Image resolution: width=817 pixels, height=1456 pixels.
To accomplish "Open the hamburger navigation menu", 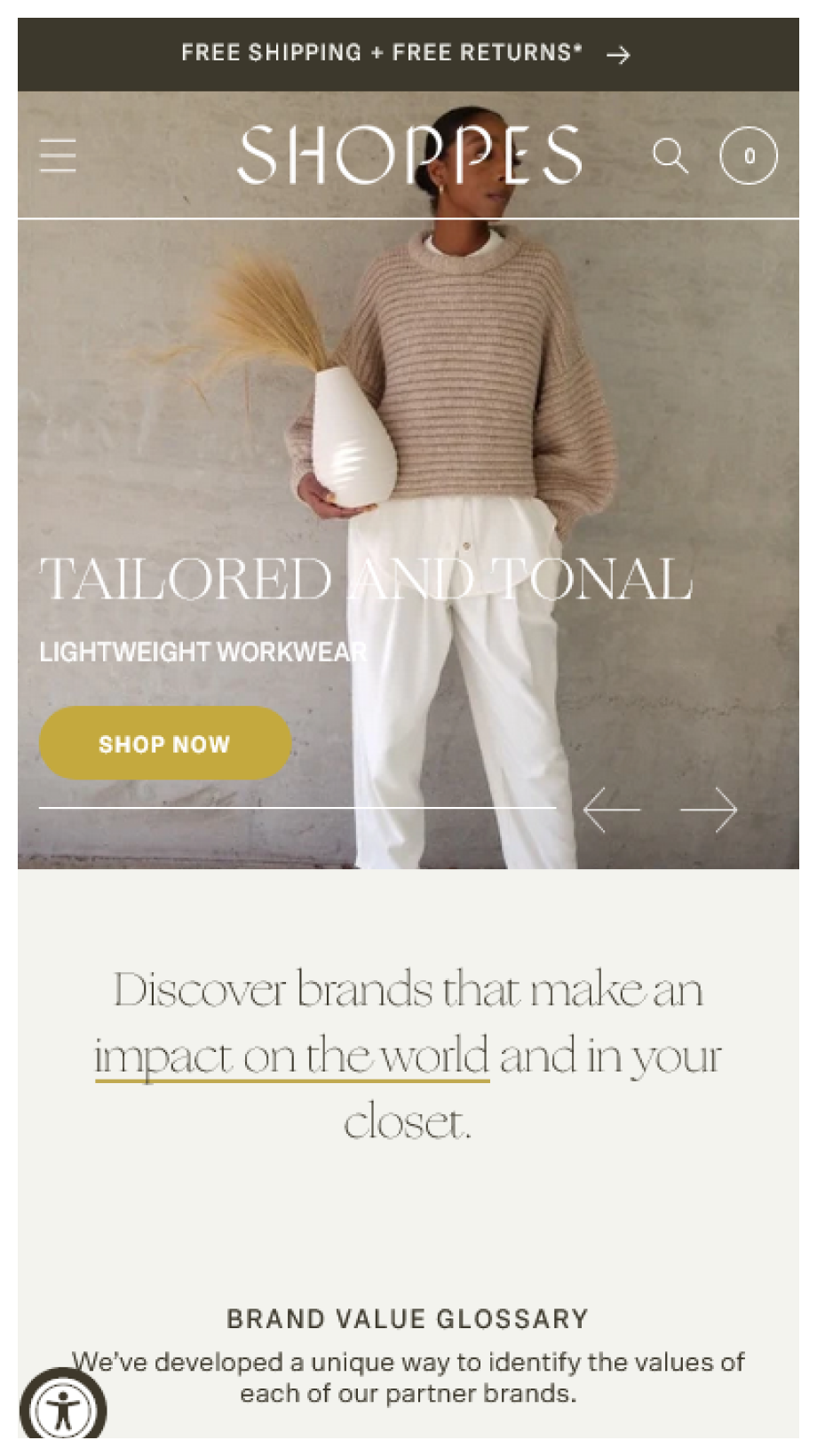I will (58, 155).
